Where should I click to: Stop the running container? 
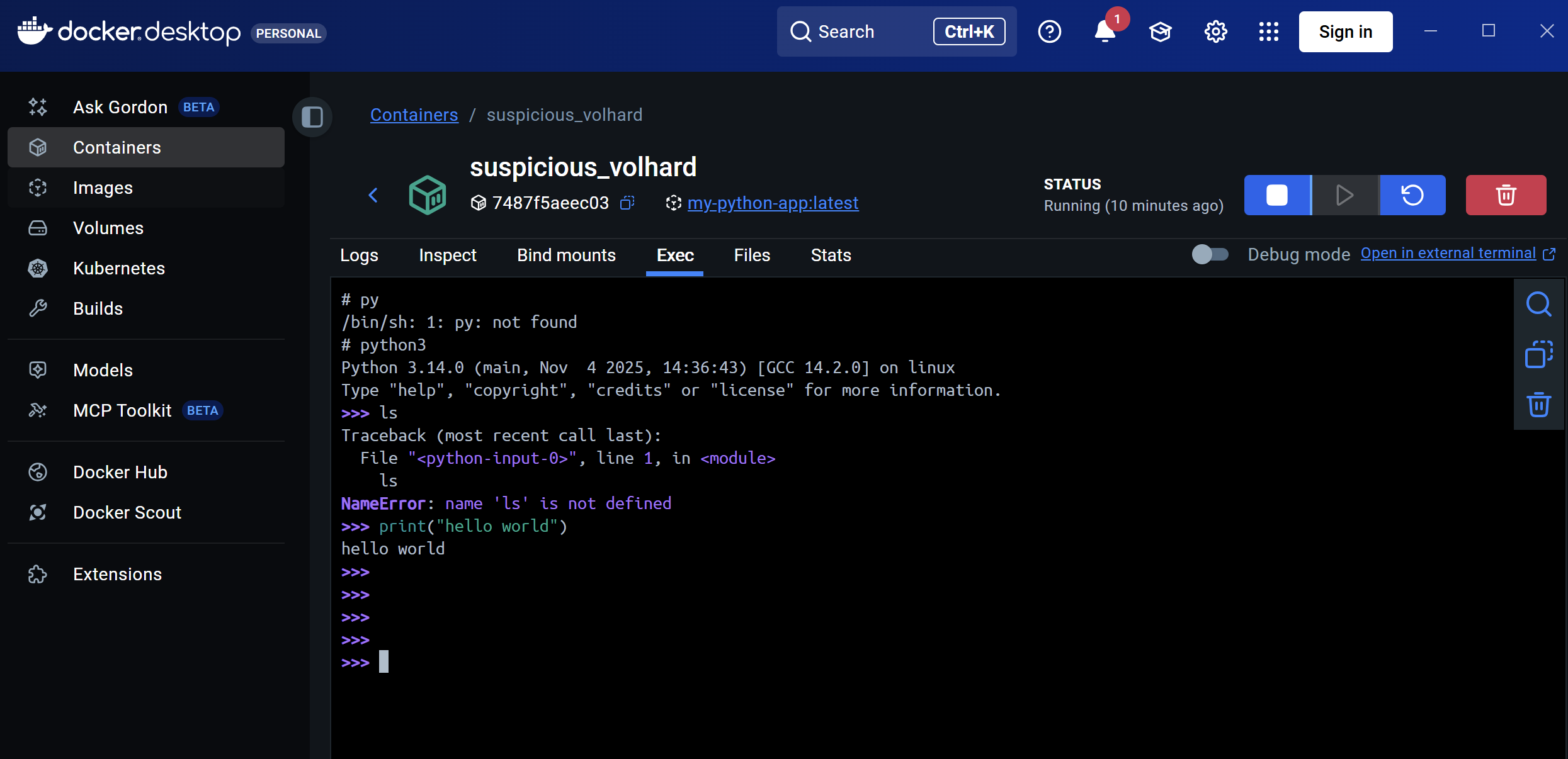(1277, 195)
